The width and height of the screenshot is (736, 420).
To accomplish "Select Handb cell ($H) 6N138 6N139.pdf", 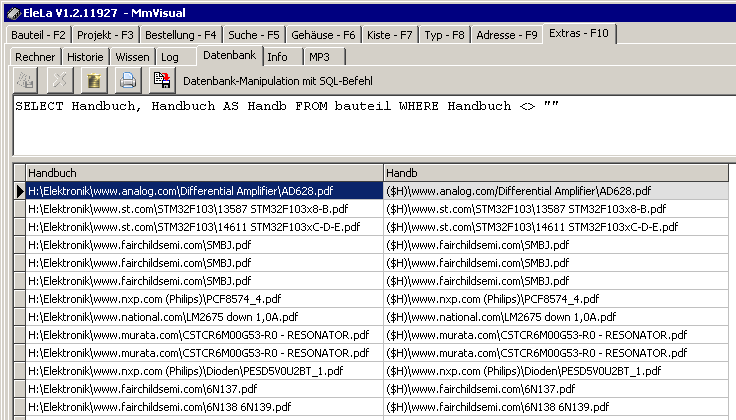I will click(556, 407).
